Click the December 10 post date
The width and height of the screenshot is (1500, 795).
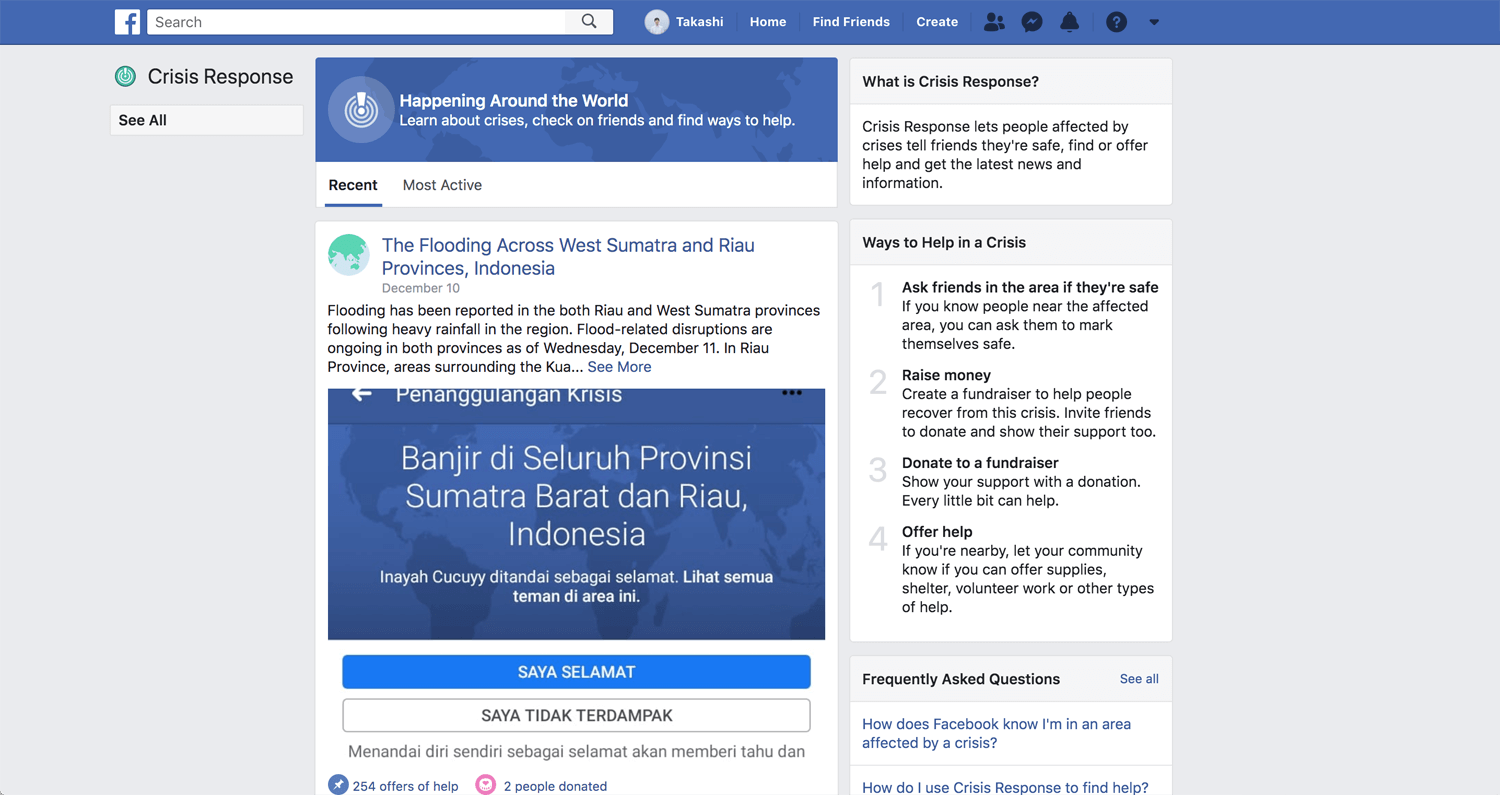point(421,288)
